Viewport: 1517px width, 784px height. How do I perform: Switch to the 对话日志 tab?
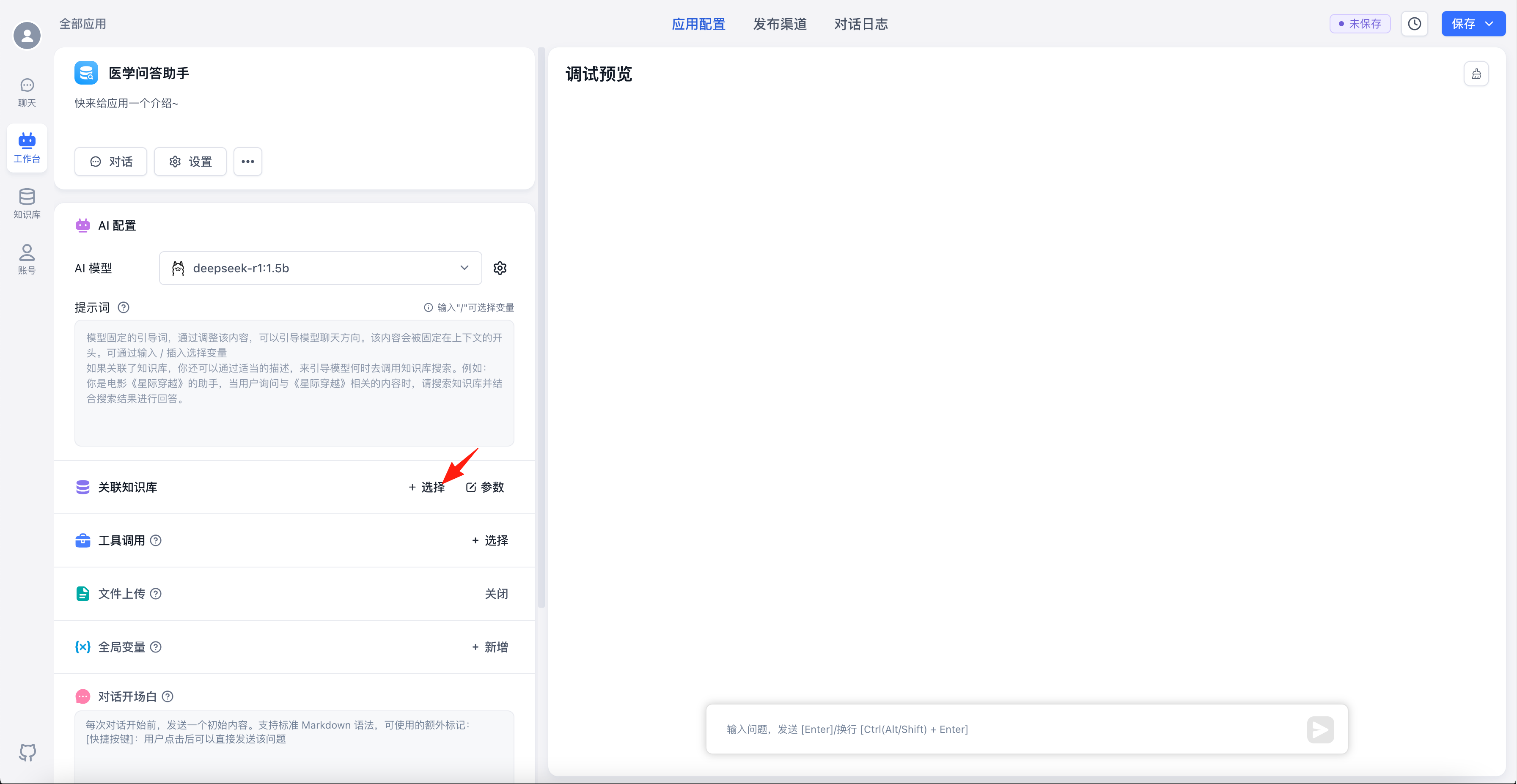coord(861,24)
